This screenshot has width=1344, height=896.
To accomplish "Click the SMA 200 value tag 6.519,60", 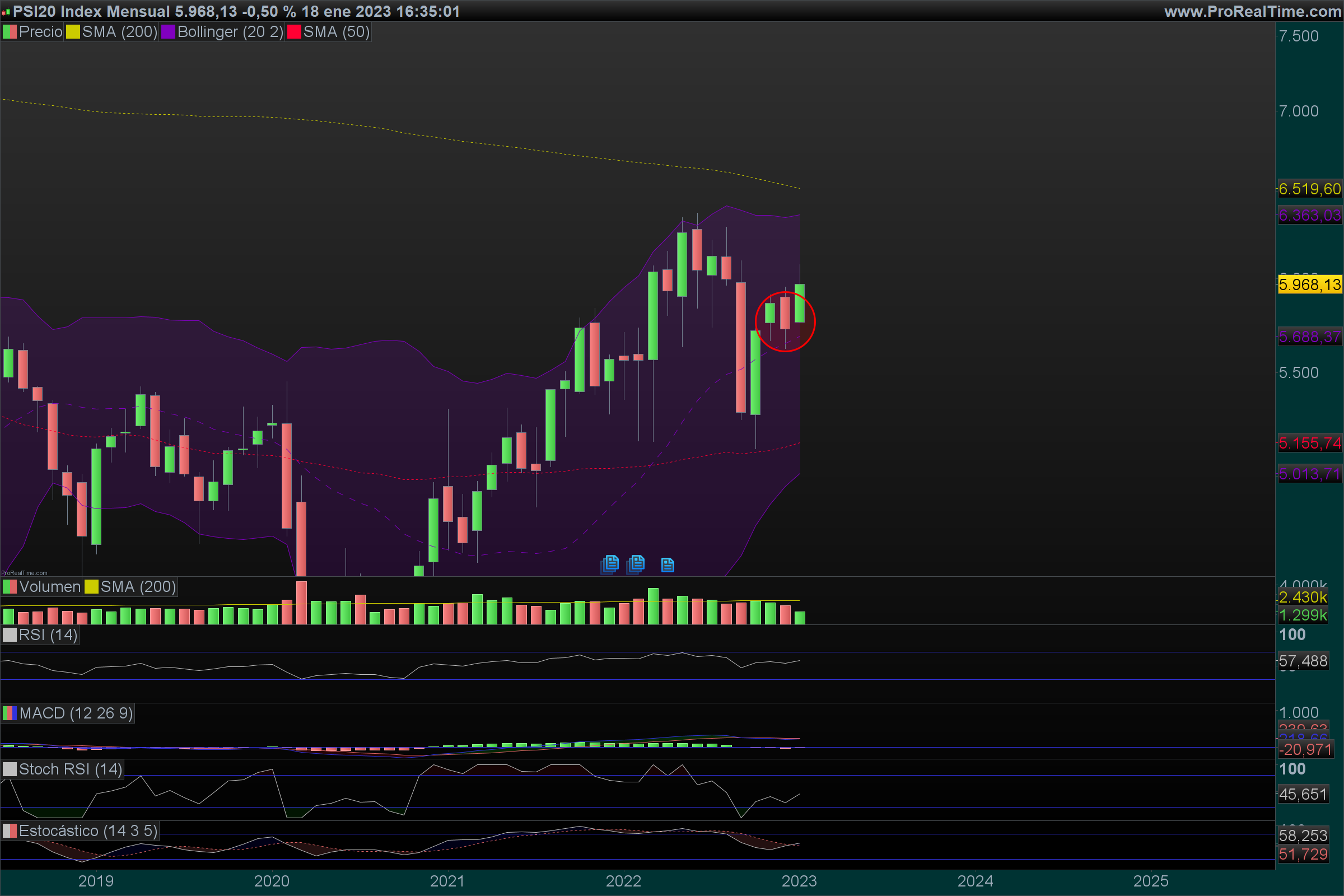I will click(1309, 189).
